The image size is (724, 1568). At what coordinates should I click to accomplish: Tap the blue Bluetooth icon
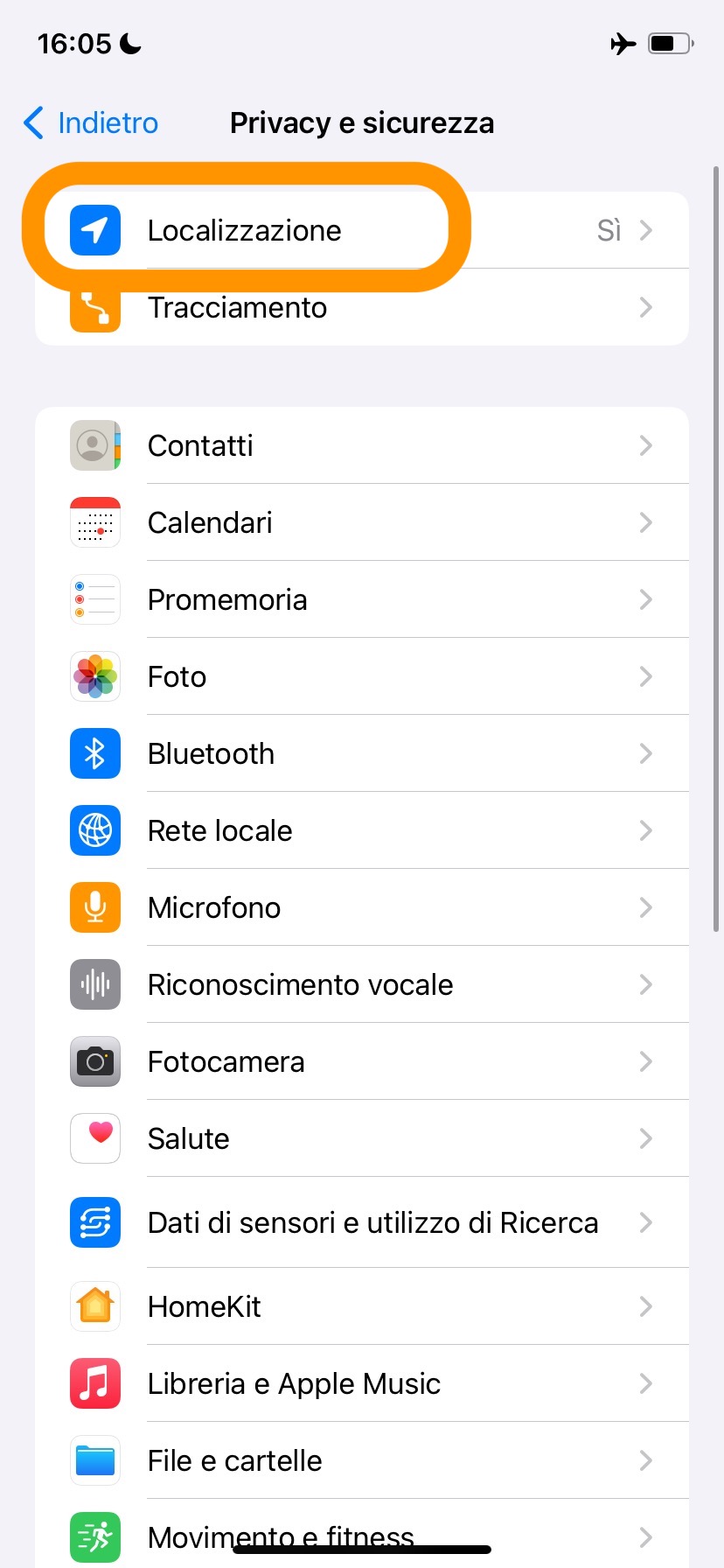pos(95,753)
